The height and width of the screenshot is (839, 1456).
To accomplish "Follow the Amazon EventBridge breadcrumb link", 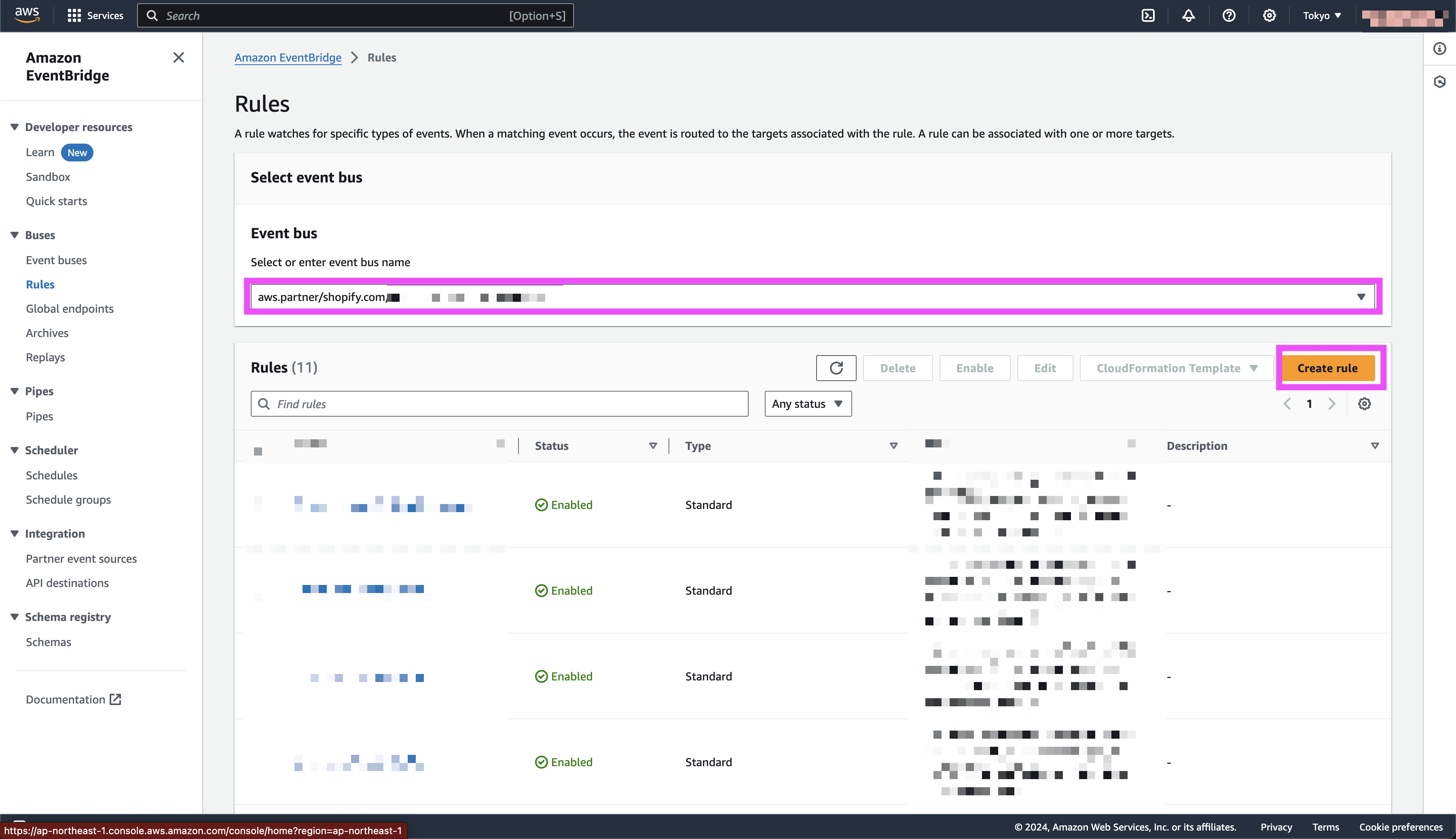I will [x=288, y=57].
